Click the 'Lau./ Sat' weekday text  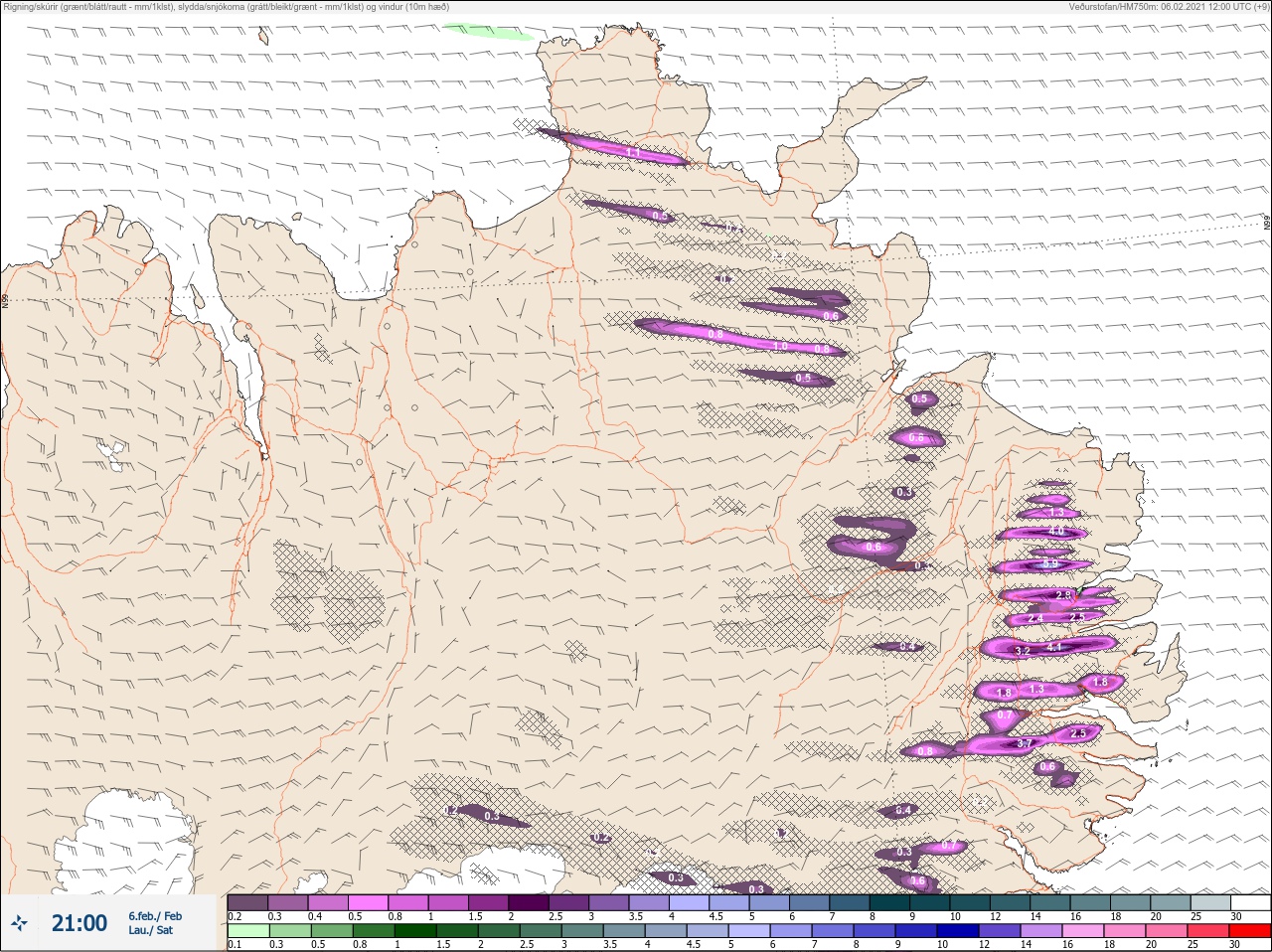(x=151, y=930)
